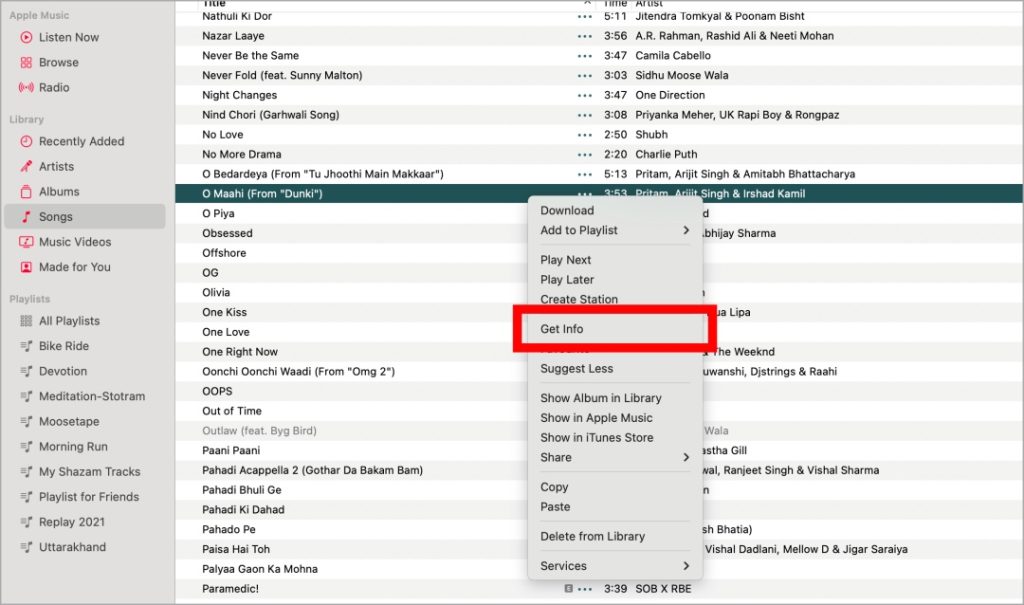Select the Out of Time song title
Screen dimensions: 1024x605
(x=232, y=411)
